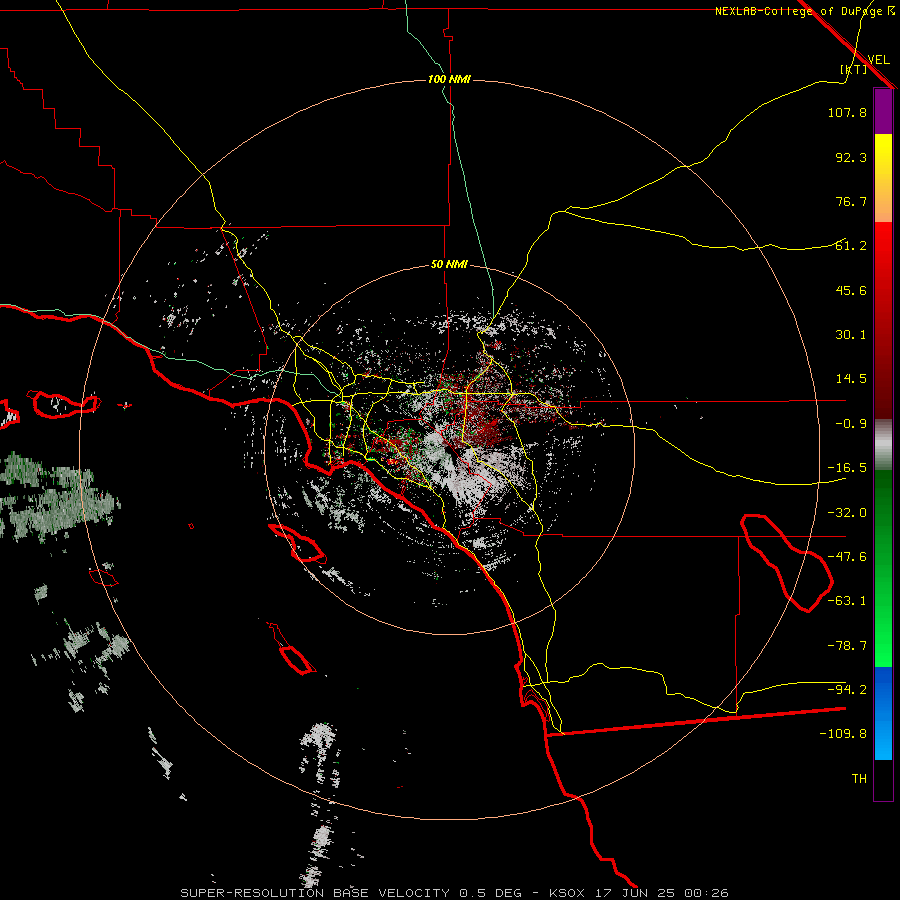Click the -32.0 scale value
Viewport: 900px width, 900px height.
pos(847,513)
